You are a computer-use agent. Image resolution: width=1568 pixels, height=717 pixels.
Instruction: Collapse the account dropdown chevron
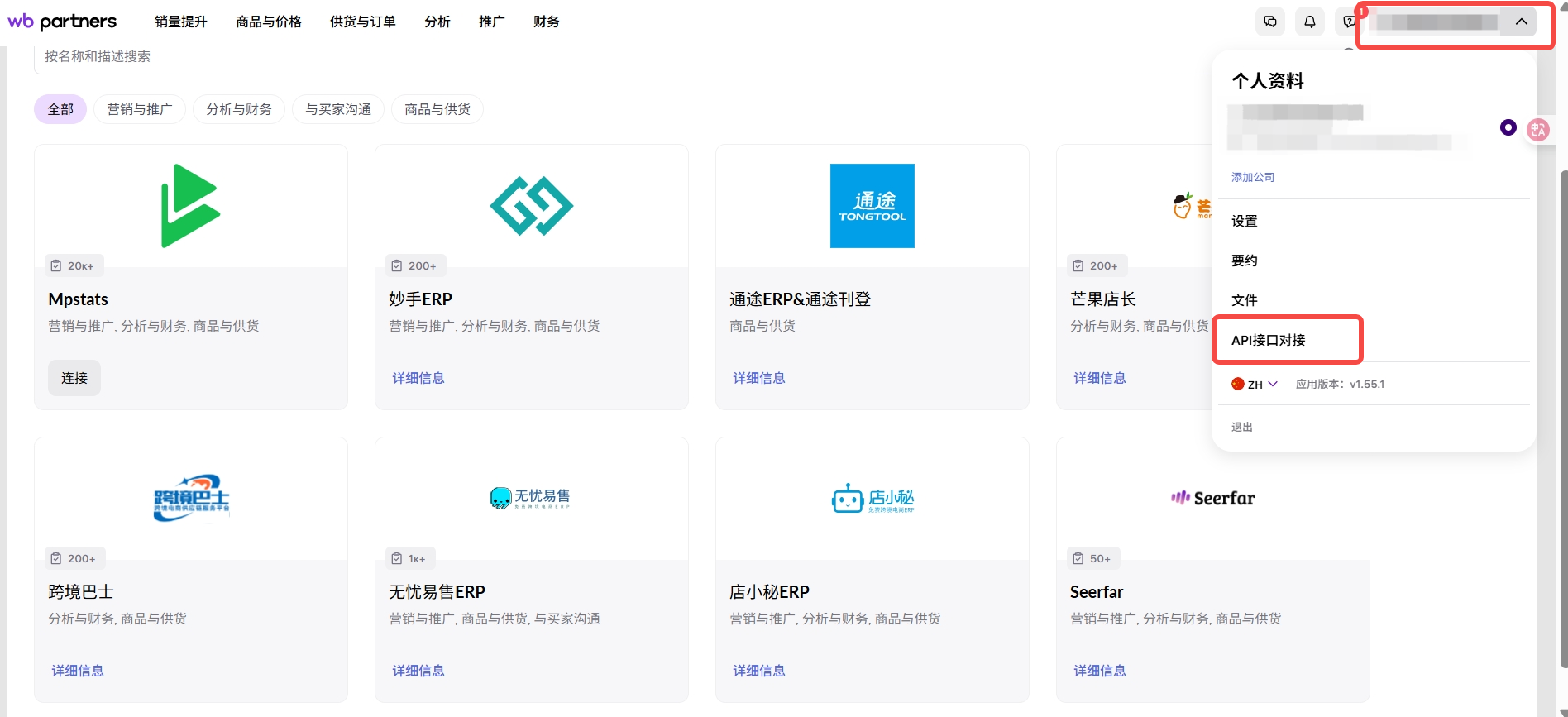pos(1521,22)
